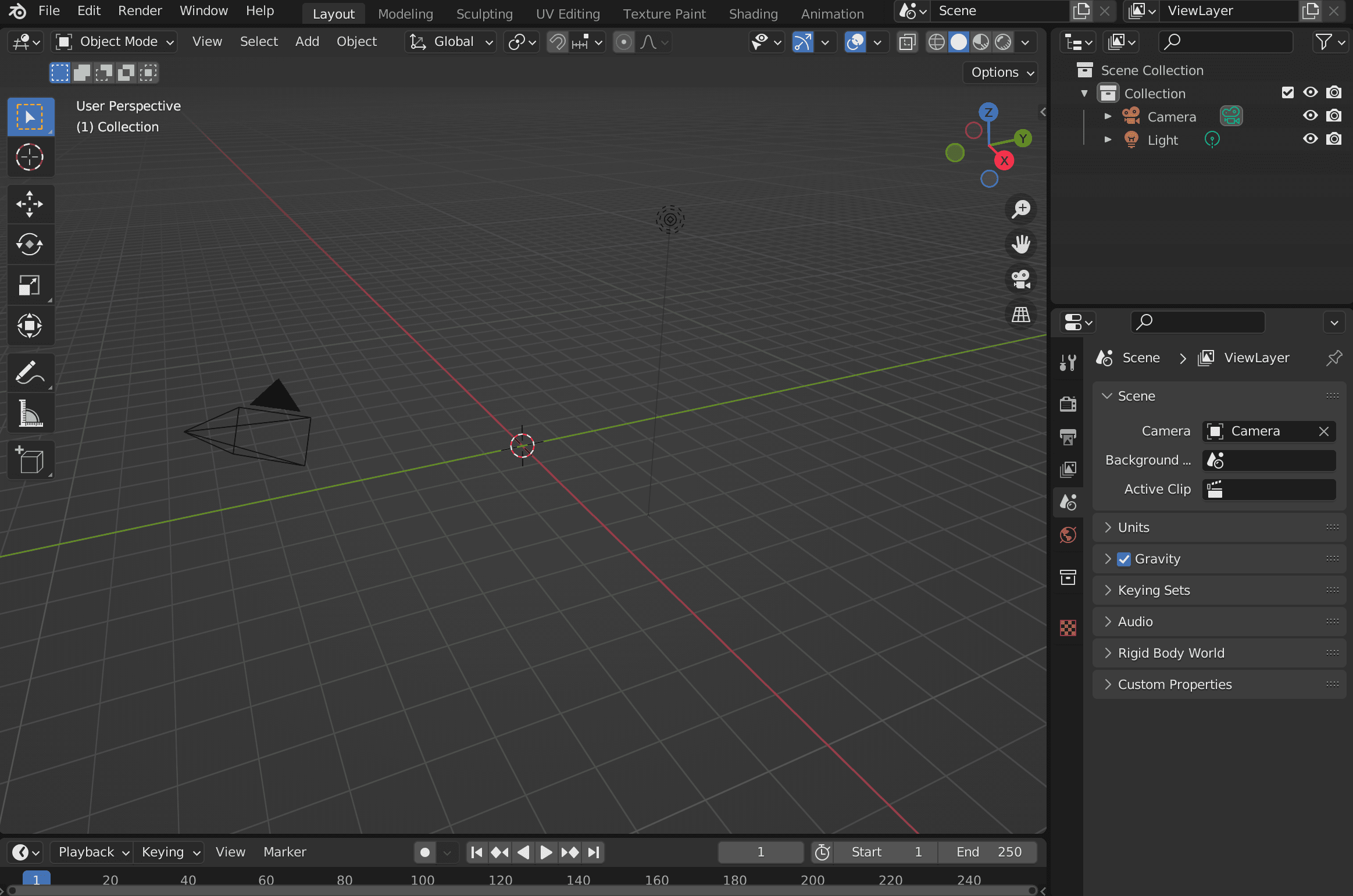The width and height of the screenshot is (1353, 896).
Task: Hide Light in viewport eye icon
Action: tap(1310, 139)
